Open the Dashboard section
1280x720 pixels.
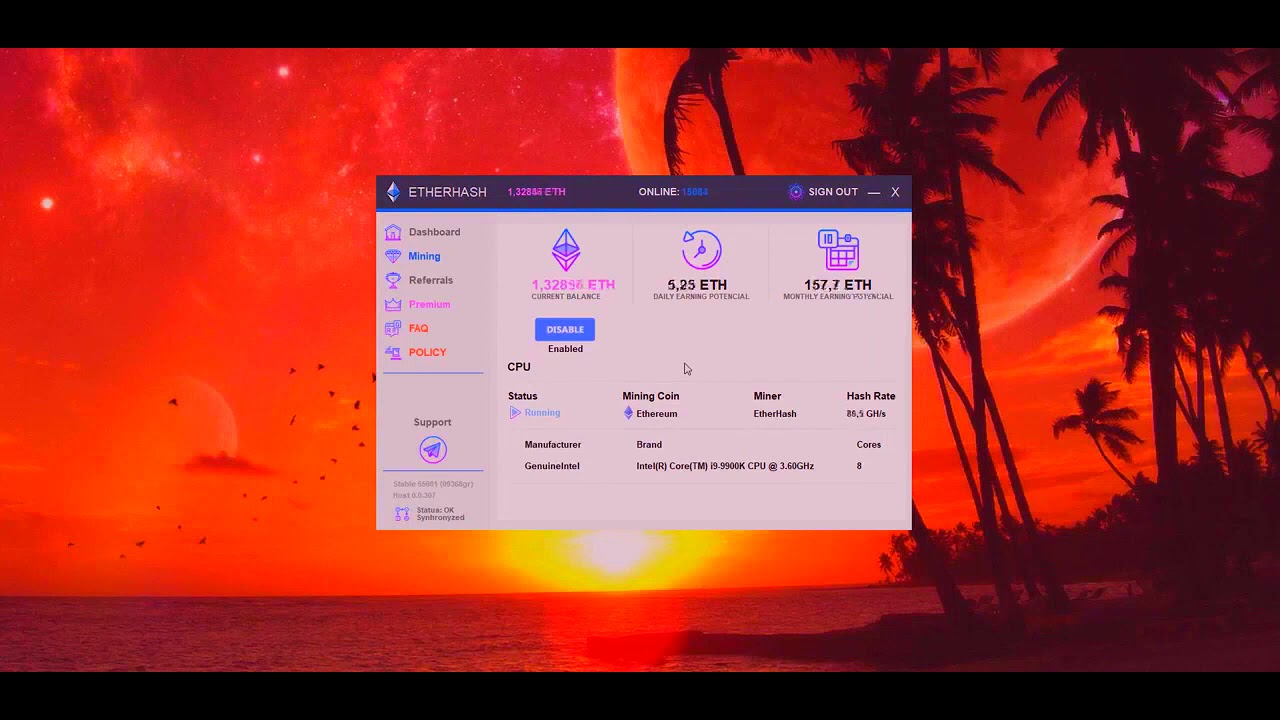coord(434,232)
